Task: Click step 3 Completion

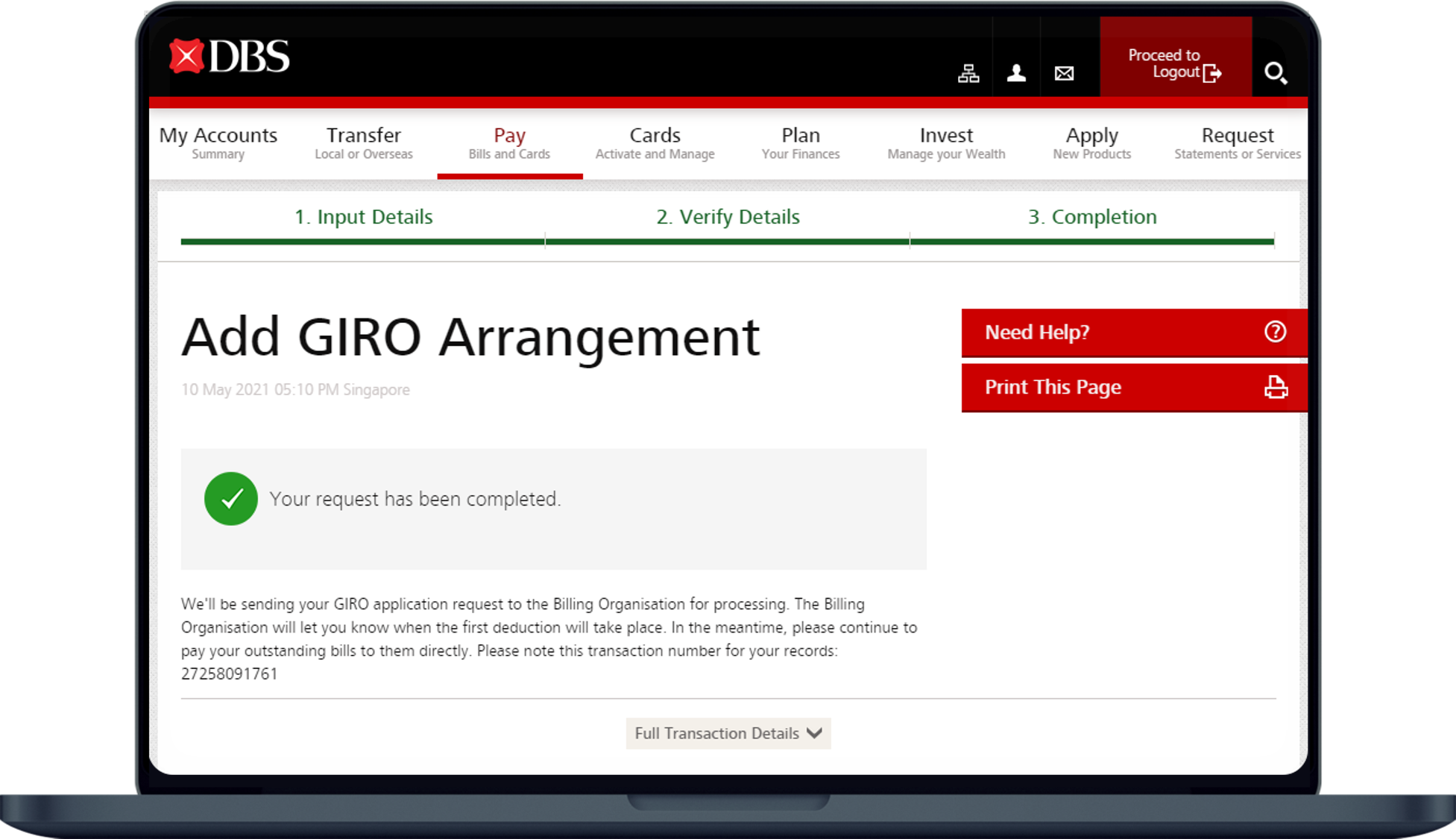Action: (1092, 217)
